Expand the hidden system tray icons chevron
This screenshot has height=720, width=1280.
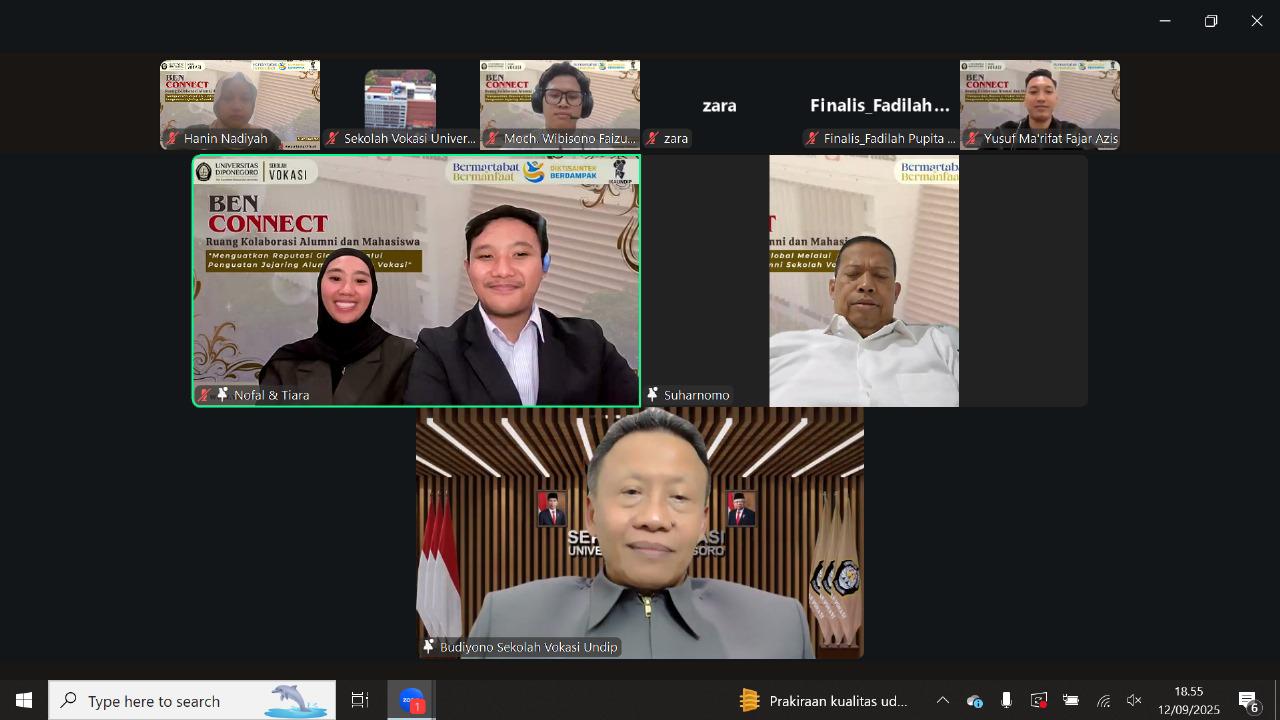pyautogui.click(x=942, y=700)
